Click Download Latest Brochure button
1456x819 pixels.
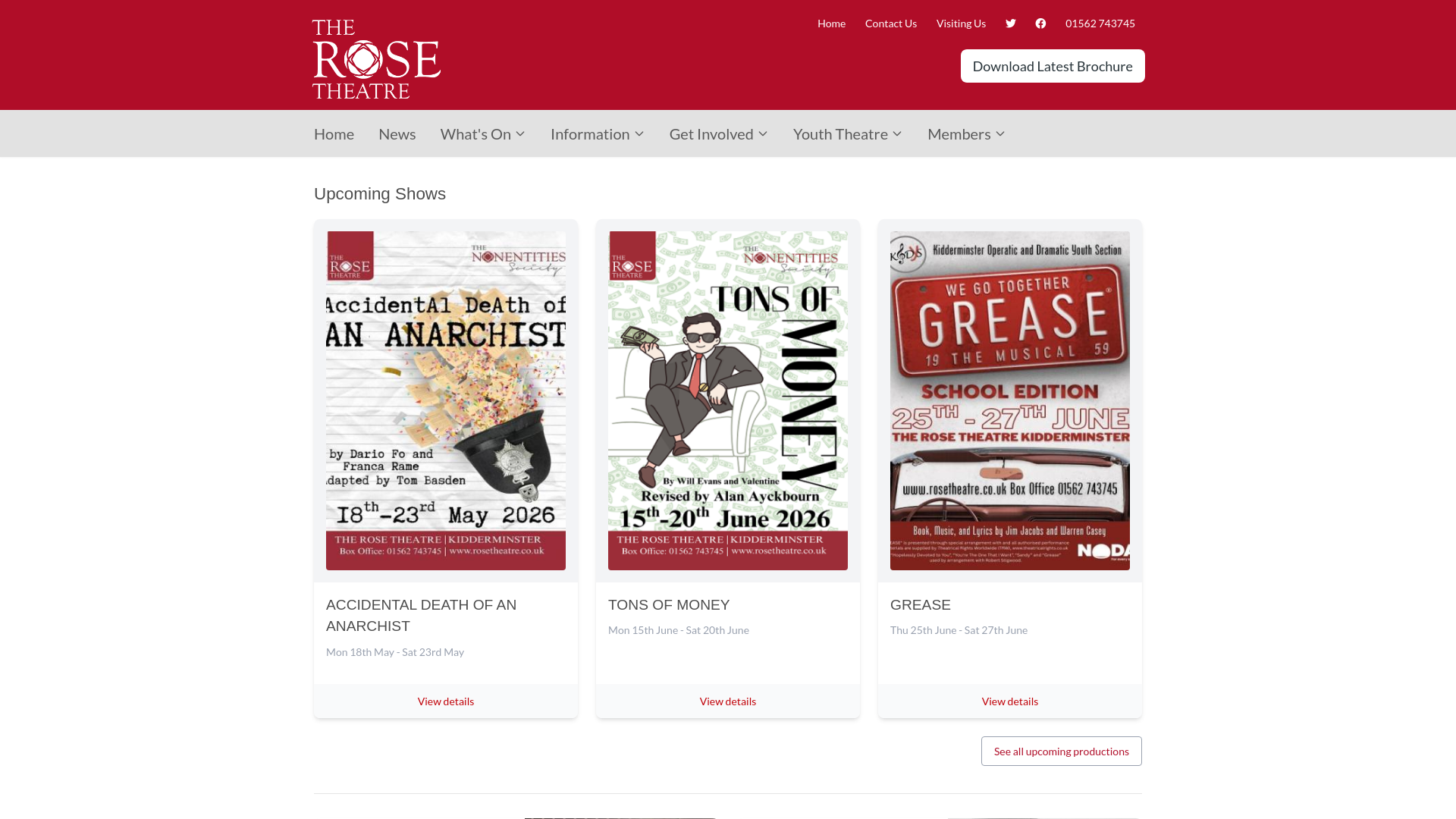pos(1053,66)
